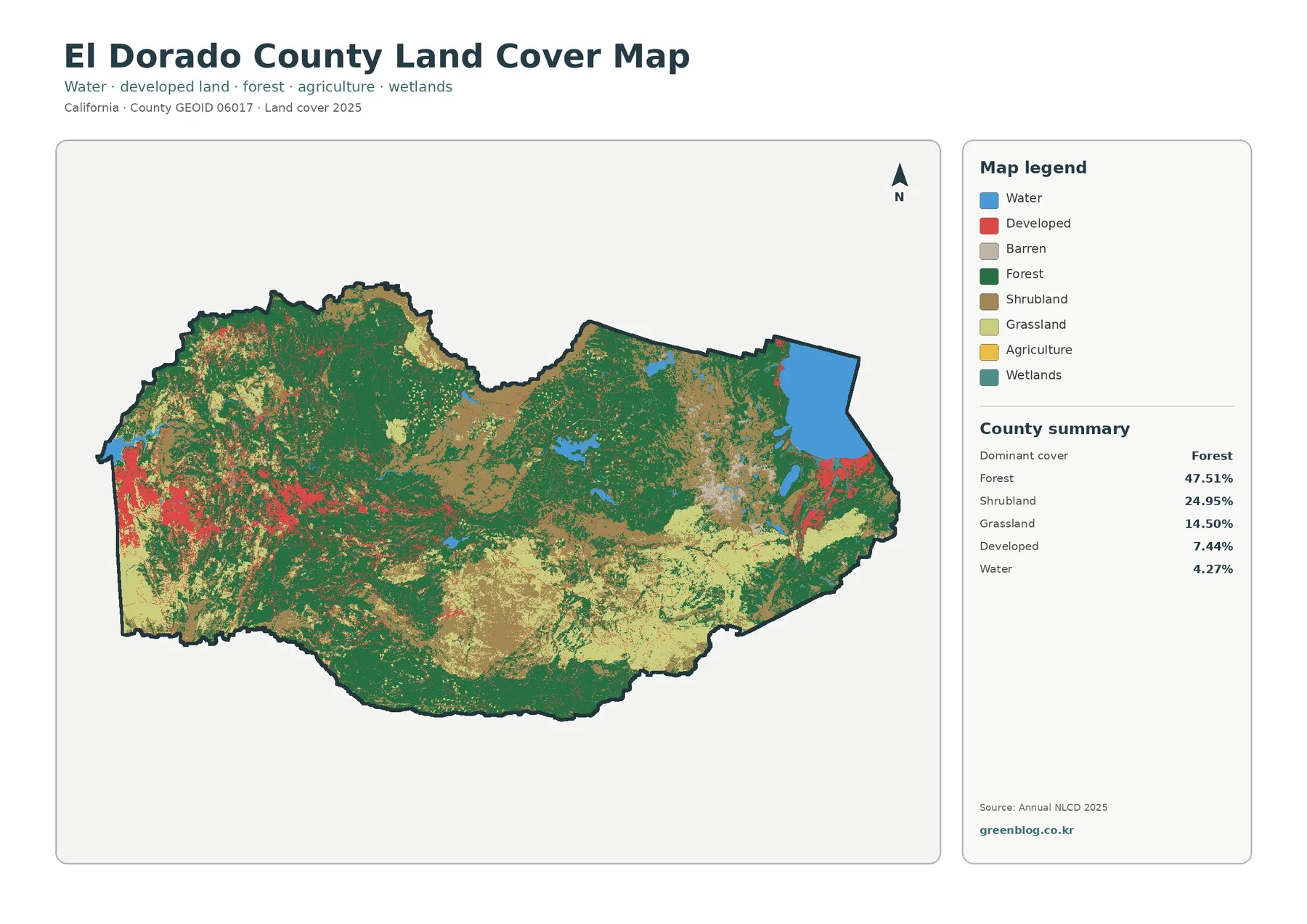Click the 'Dominant cover' summary label

tap(1024, 456)
